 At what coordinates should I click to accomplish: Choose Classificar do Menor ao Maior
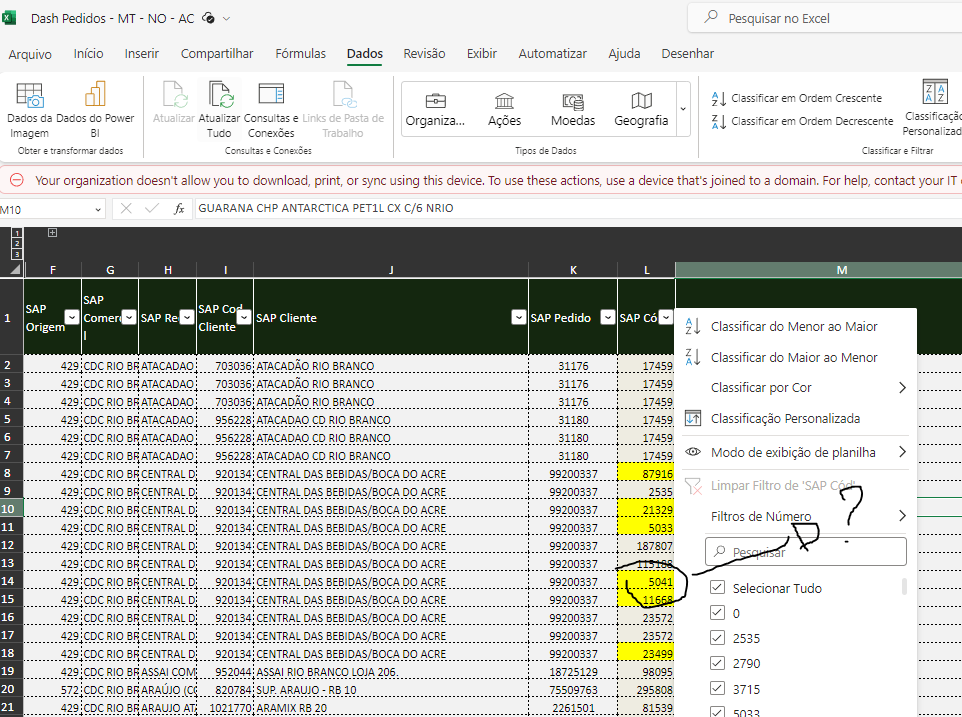pyautogui.click(x=795, y=326)
